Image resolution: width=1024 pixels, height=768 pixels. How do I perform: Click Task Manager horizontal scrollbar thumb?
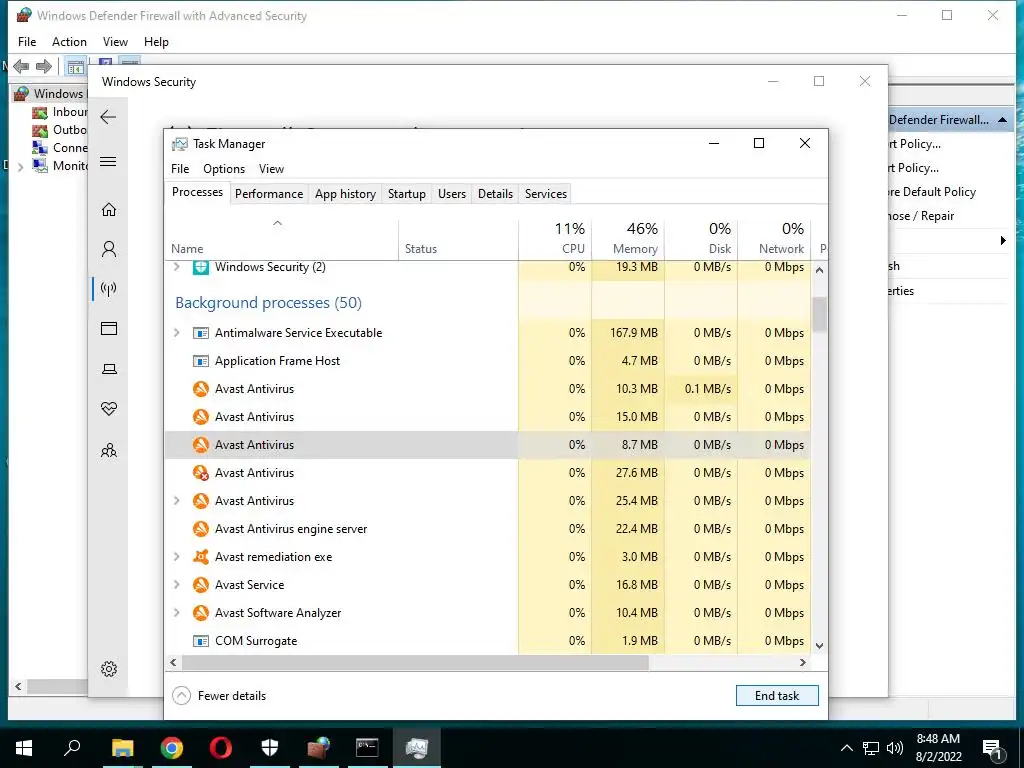[x=415, y=662]
